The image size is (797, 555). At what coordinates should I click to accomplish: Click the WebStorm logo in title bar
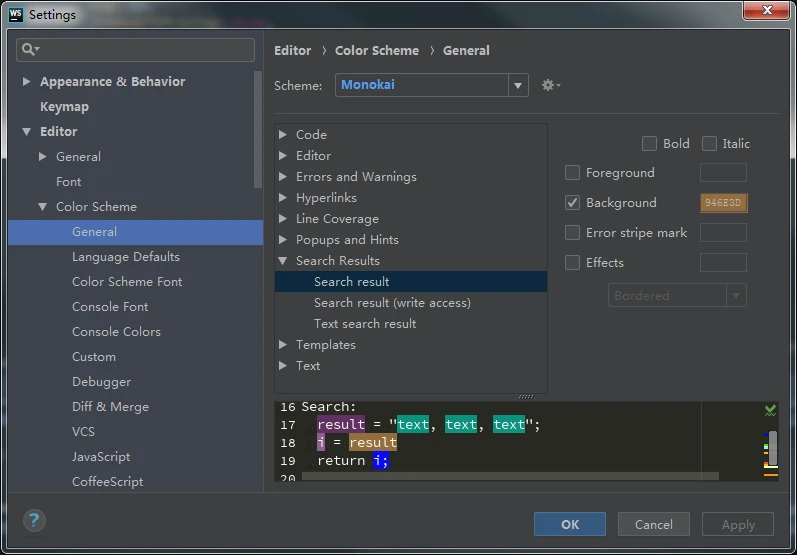tap(15, 14)
